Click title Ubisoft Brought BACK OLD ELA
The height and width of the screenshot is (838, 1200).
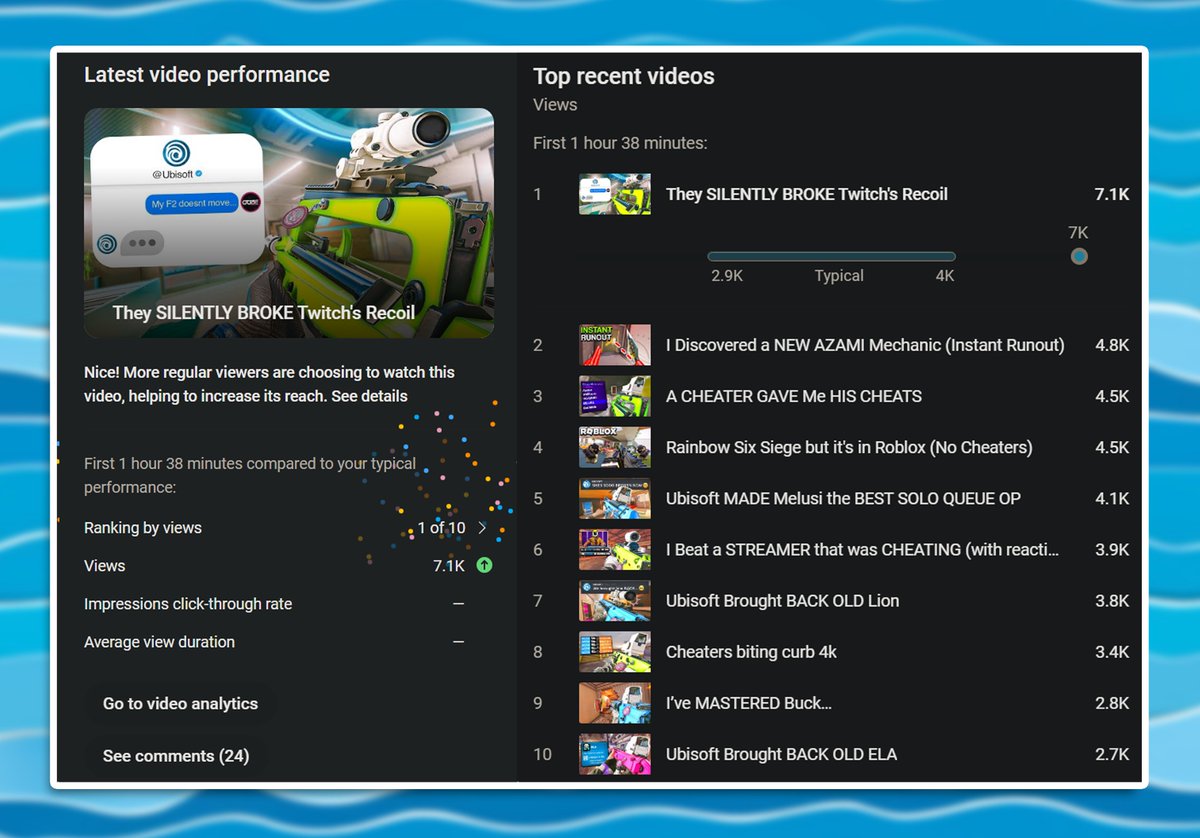click(x=782, y=754)
